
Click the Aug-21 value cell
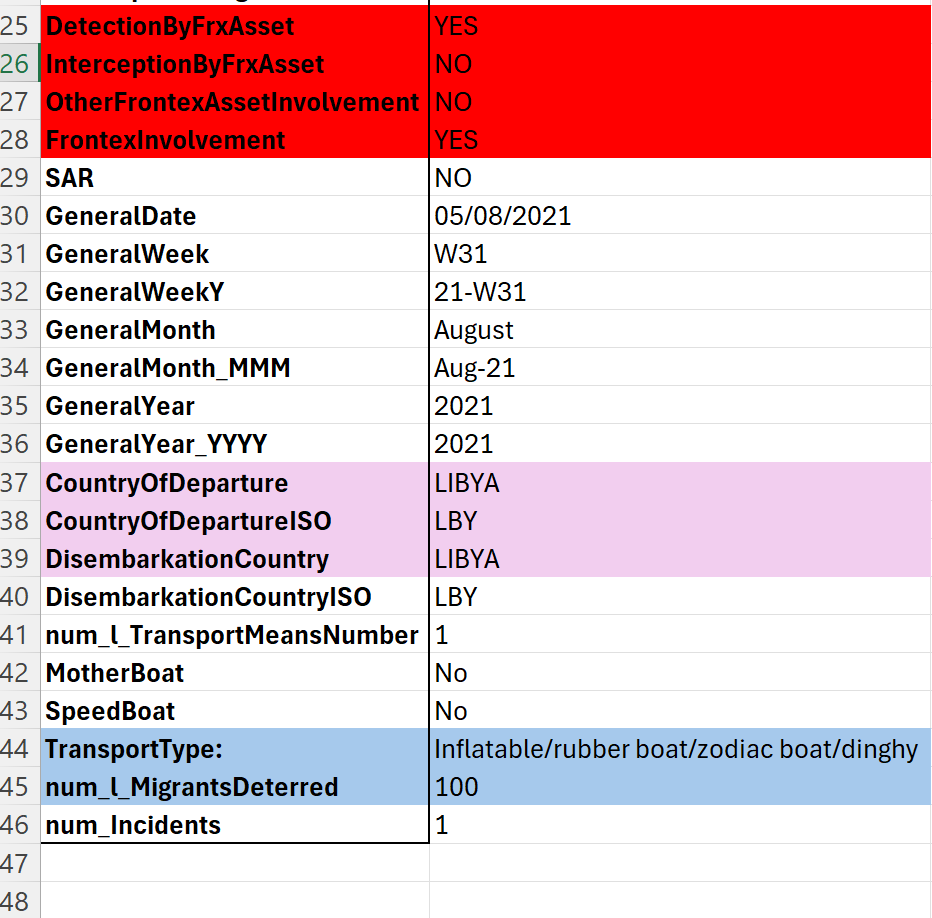tap(475, 368)
